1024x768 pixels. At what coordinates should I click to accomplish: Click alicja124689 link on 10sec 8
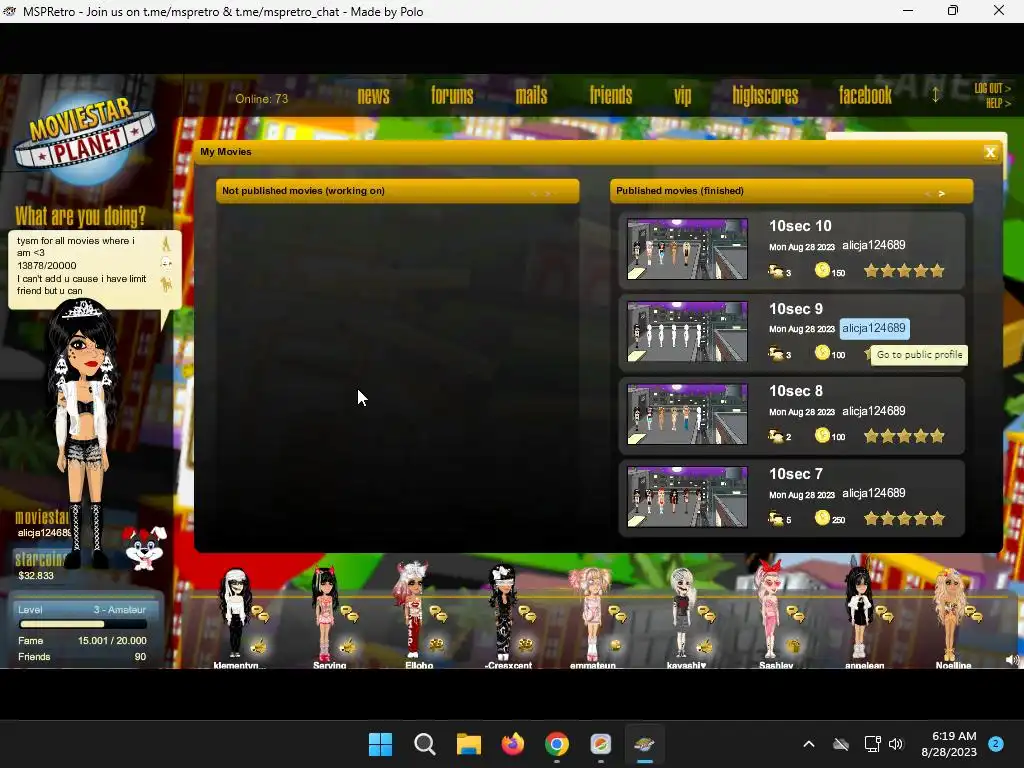point(874,411)
